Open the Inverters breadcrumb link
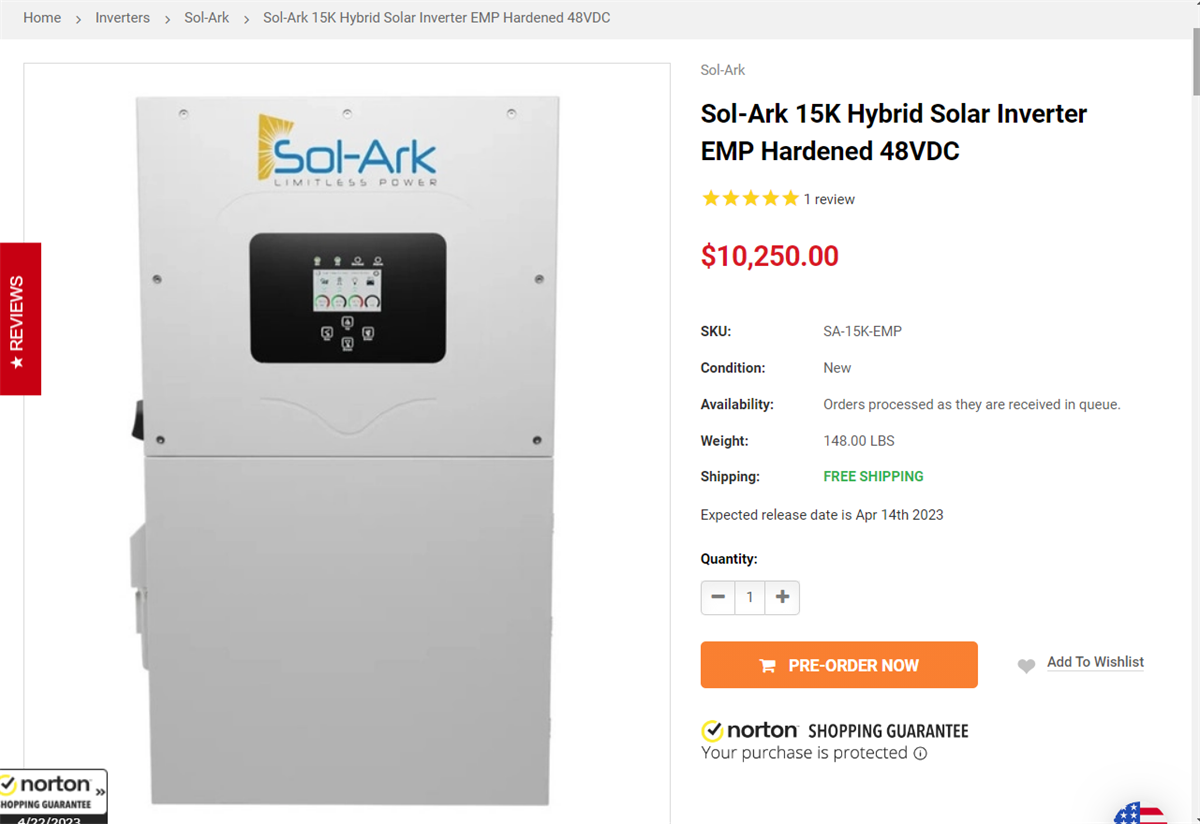Image resolution: width=1200 pixels, height=824 pixels. point(122,17)
